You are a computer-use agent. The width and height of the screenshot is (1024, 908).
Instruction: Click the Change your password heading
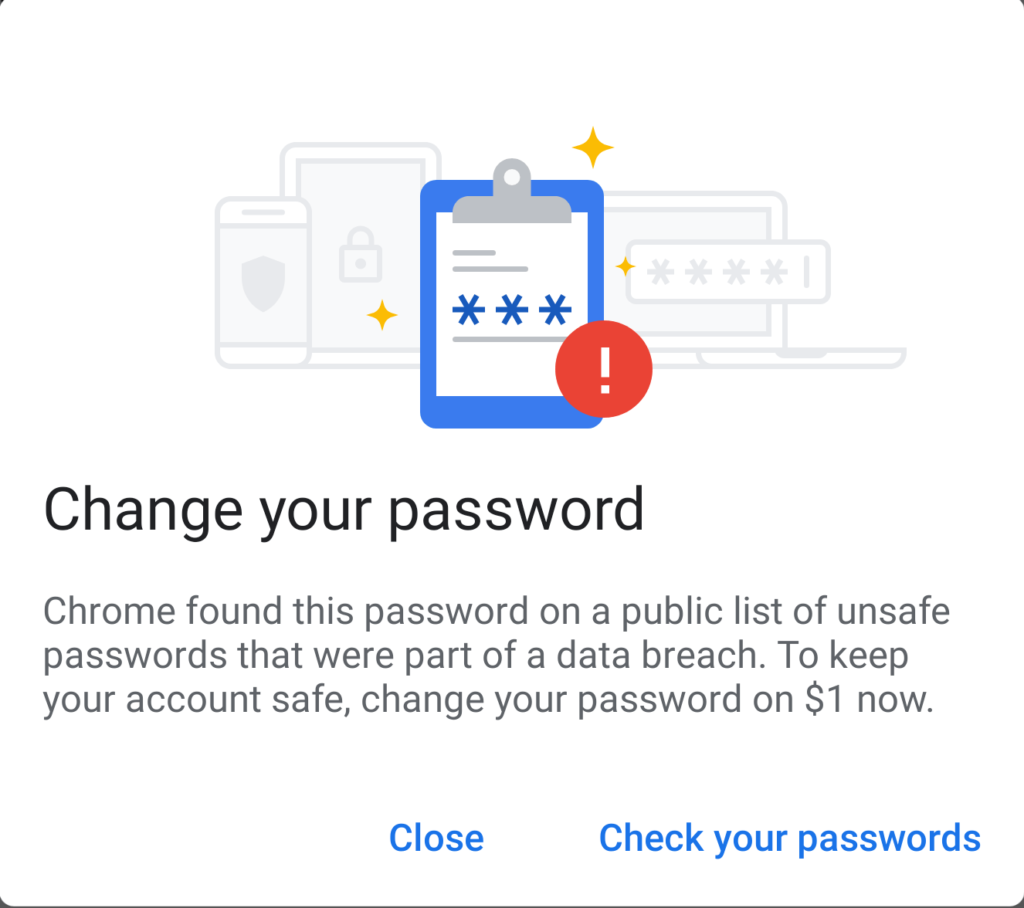tap(344, 511)
